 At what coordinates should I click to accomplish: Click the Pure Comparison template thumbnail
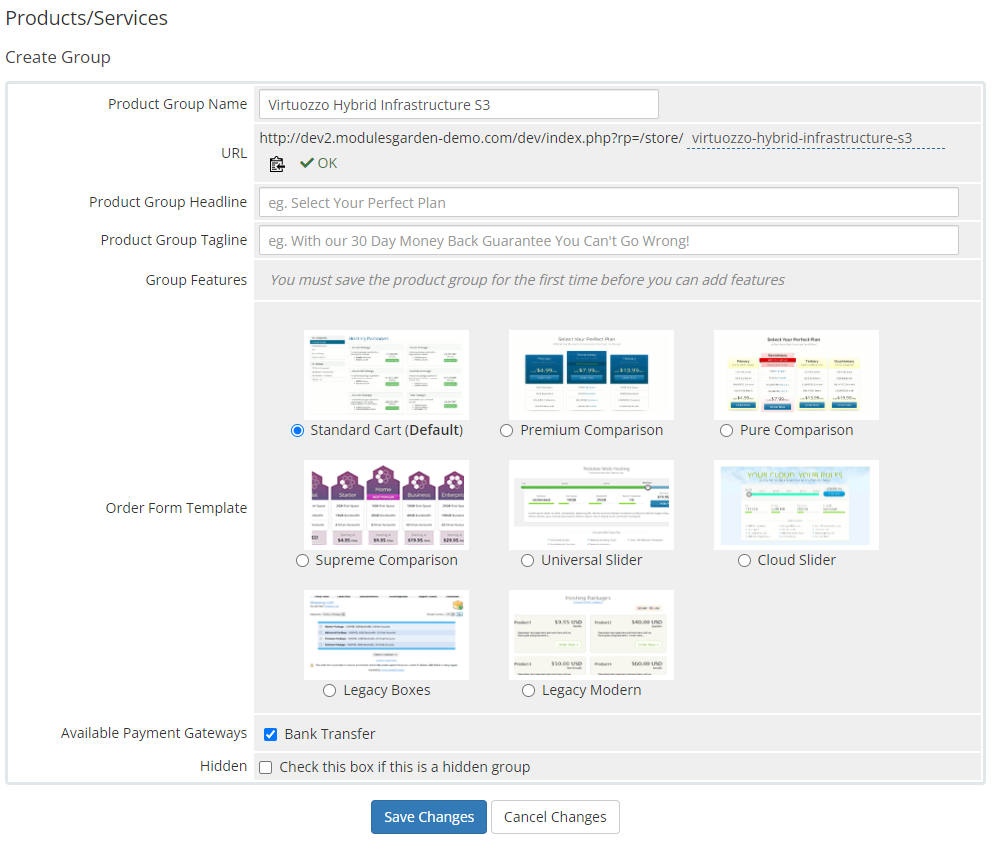pos(796,375)
